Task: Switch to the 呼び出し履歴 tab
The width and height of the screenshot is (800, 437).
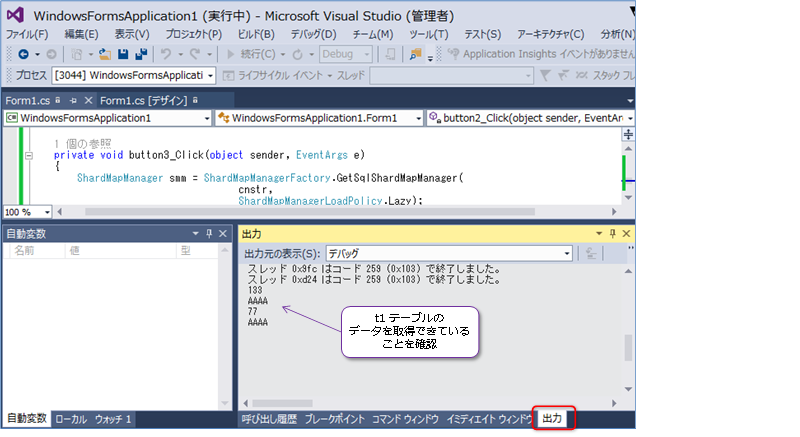Action: coord(269,419)
